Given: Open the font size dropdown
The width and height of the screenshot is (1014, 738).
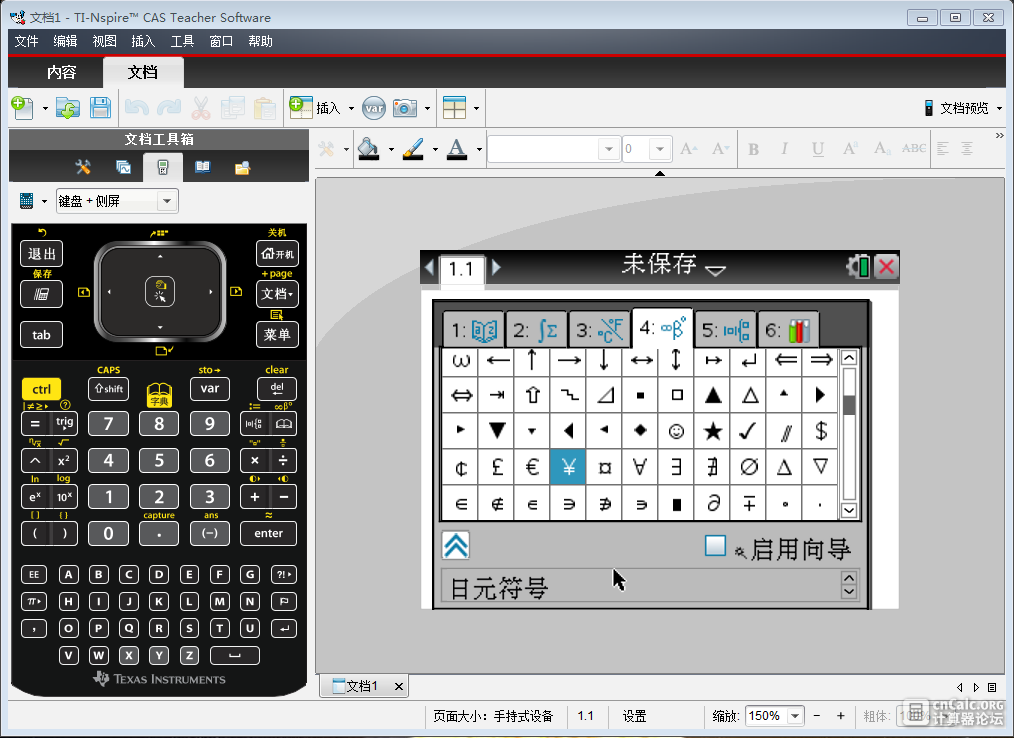Looking at the screenshot, I should 660,149.
